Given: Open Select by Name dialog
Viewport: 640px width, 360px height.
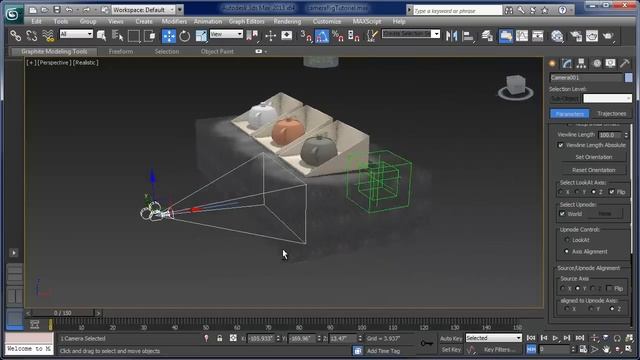Looking at the screenshot, I should click(x=118, y=36).
